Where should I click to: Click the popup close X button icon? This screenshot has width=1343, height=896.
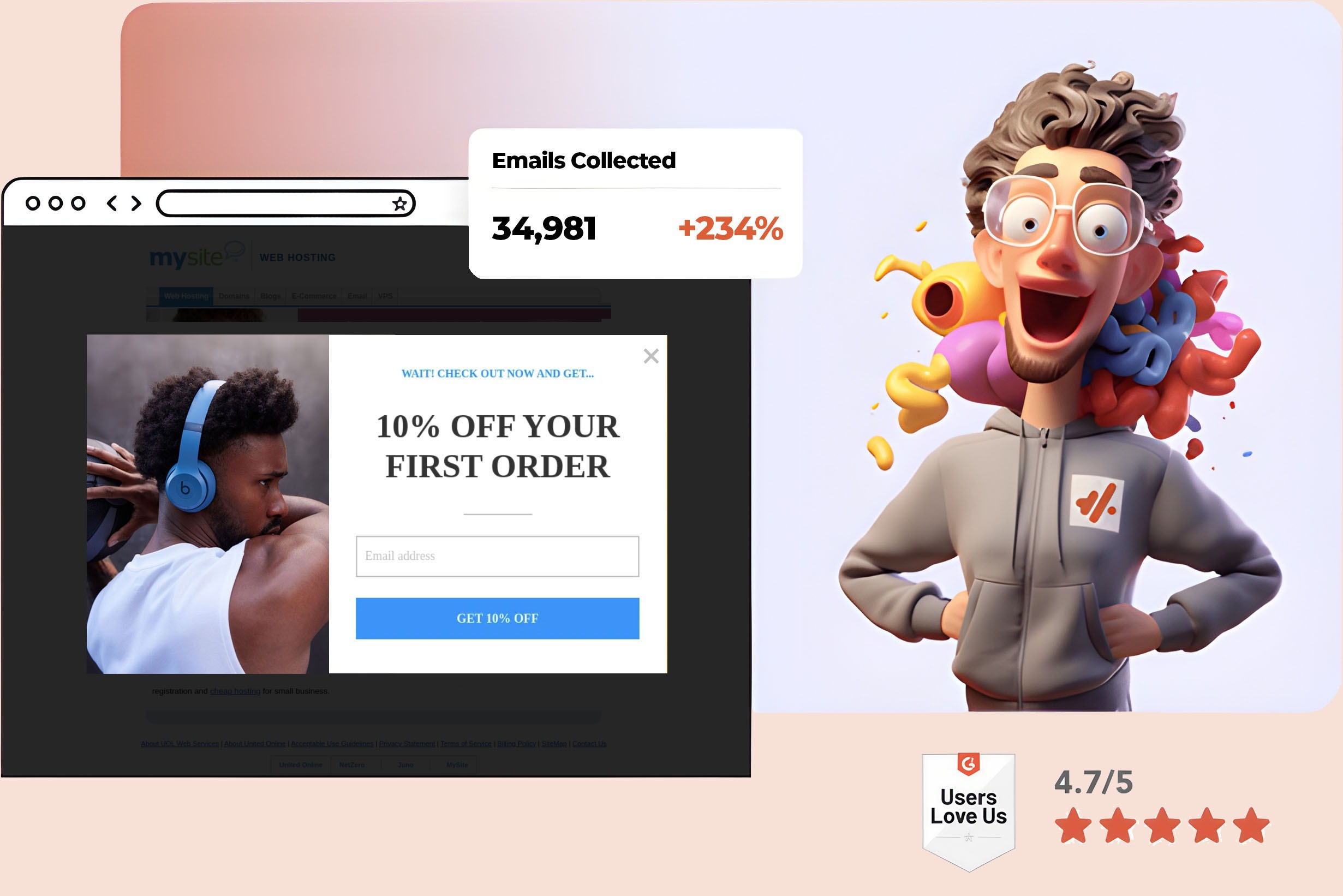(x=650, y=356)
